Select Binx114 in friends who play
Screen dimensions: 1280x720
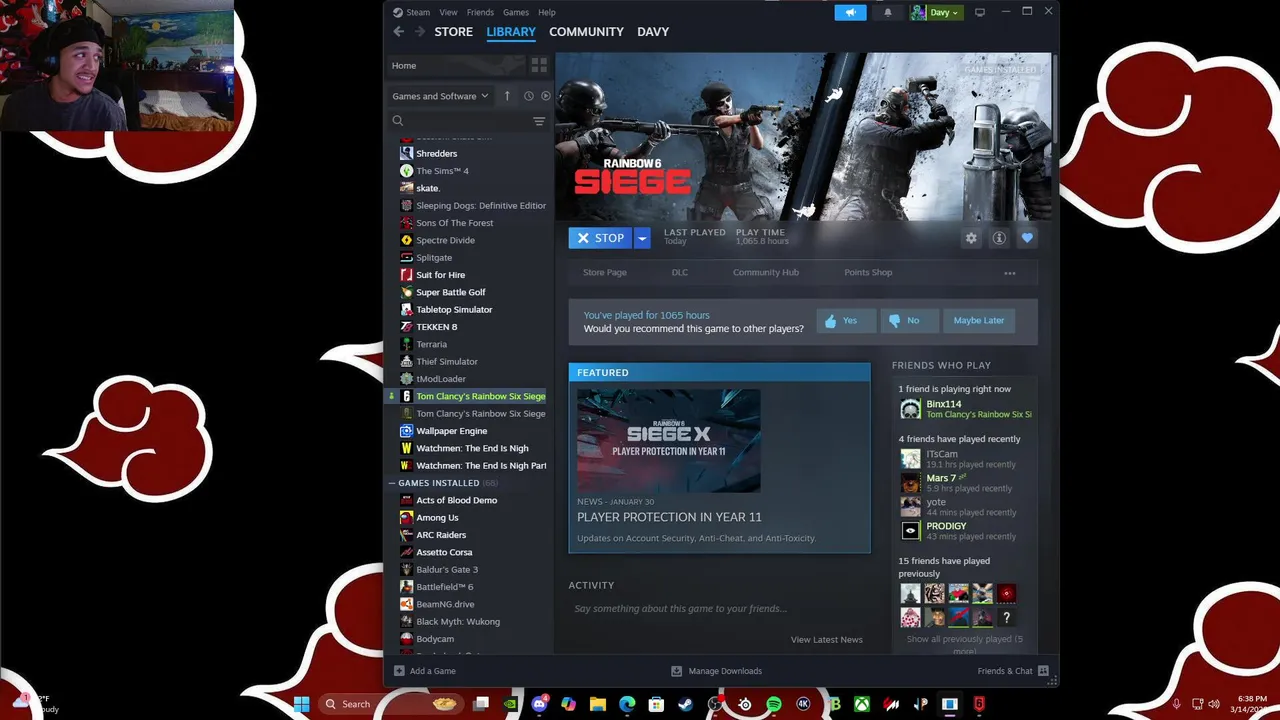click(x=965, y=409)
